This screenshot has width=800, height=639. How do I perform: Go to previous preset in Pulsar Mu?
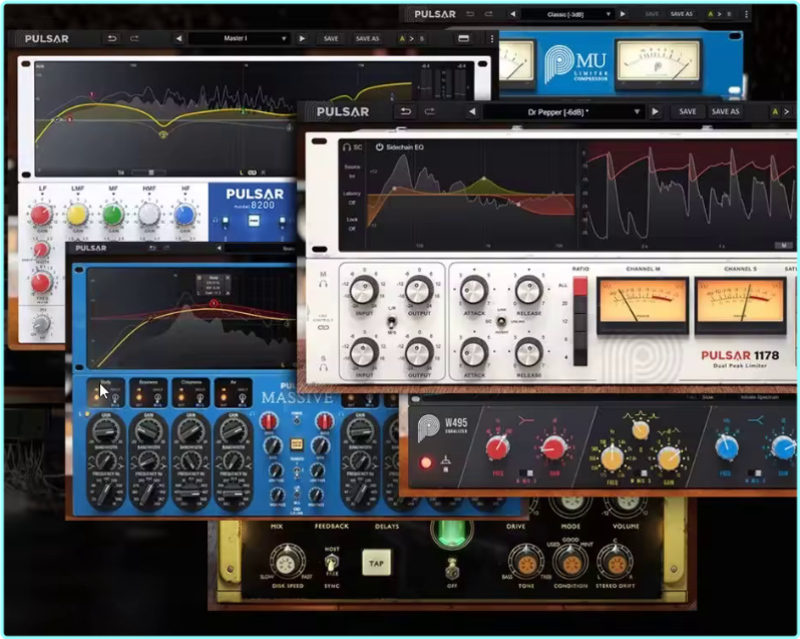pos(513,14)
